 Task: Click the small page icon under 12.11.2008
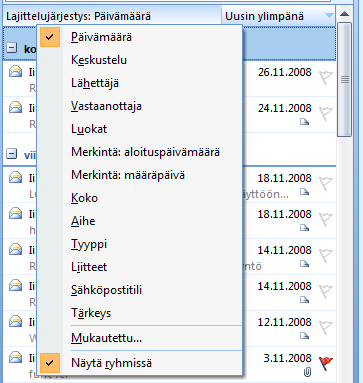pyautogui.click(x=304, y=336)
